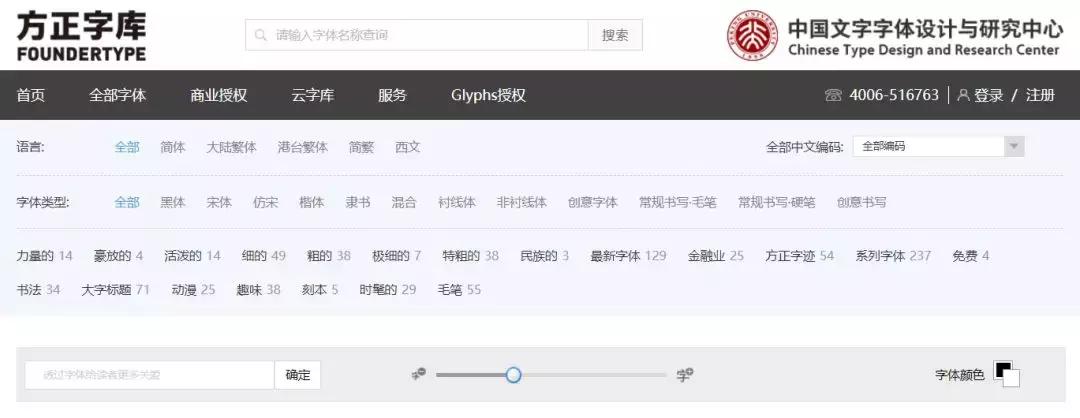The image size is (1080, 418).
Task: Click the 登录 login link
Action: pos(988,96)
